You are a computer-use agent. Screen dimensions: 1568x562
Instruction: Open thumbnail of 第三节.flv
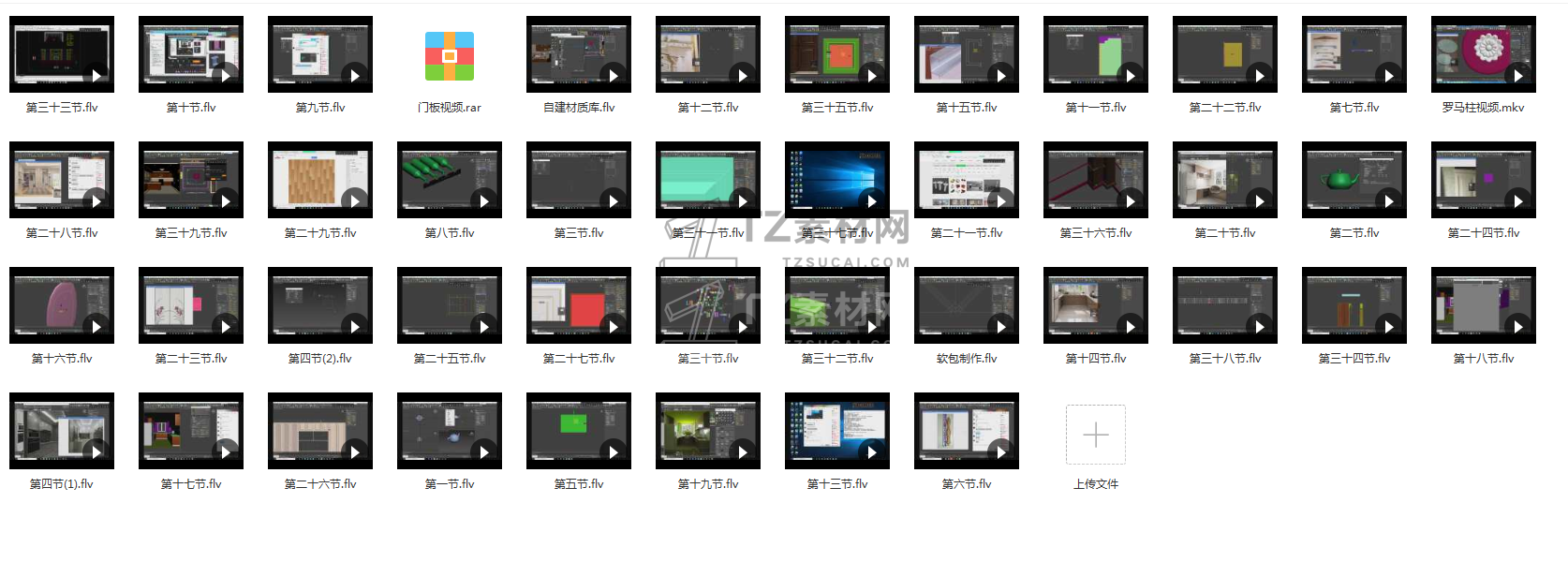579,180
